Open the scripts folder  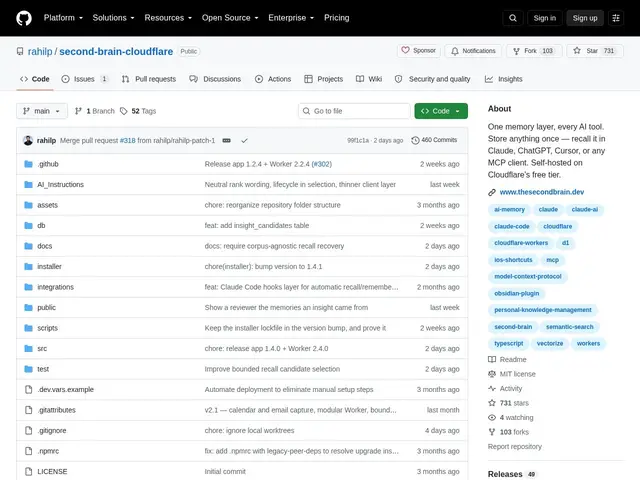(47, 328)
